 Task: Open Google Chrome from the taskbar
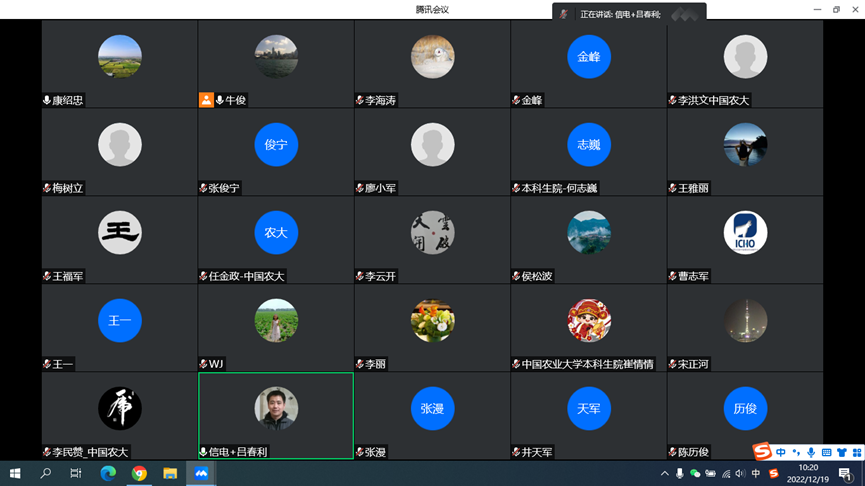[139, 473]
